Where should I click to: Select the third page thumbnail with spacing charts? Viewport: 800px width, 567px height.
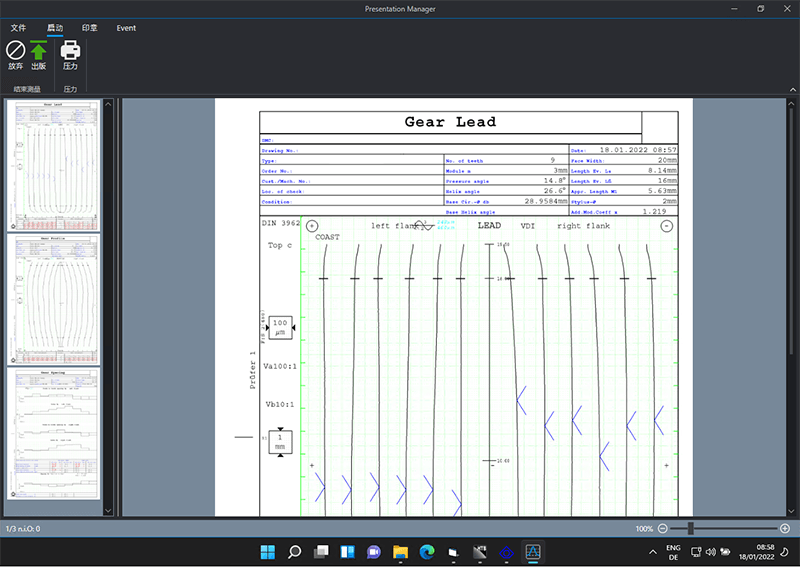point(54,434)
